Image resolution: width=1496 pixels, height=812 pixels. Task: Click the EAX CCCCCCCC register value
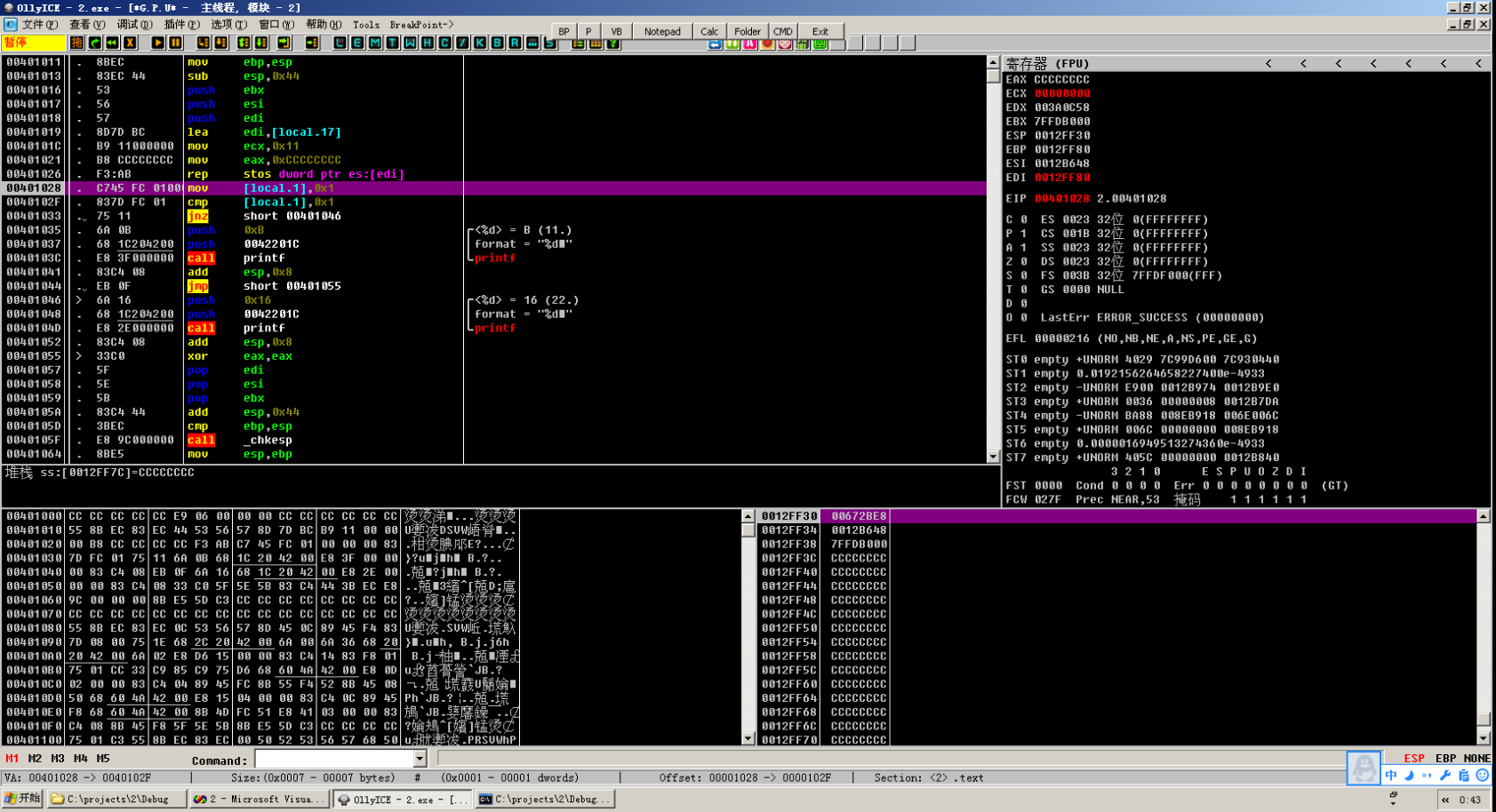pyautogui.click(x=1061, y=79)
